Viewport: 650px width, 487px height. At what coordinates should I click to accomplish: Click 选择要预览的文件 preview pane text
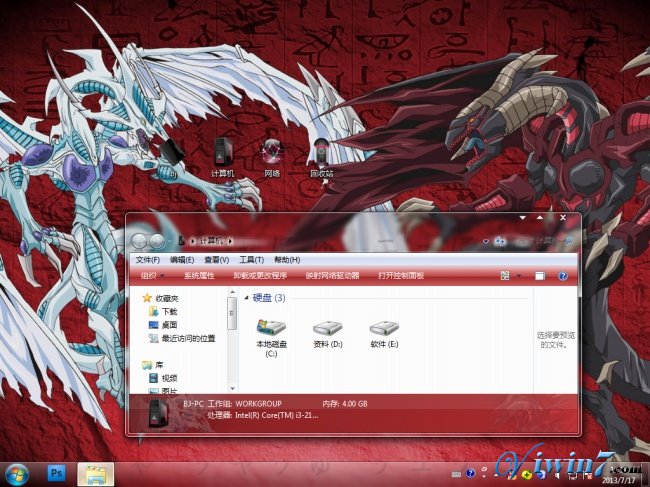tap(555, 339)
